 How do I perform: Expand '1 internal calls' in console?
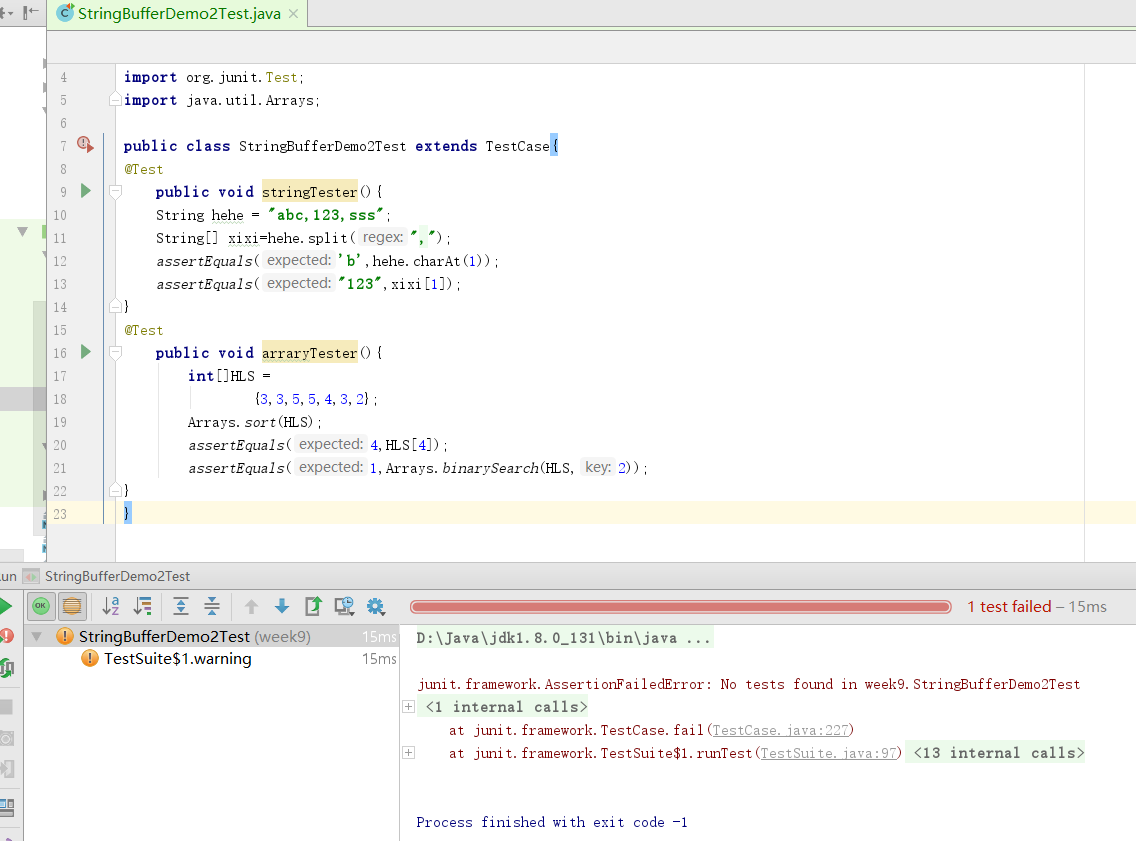[409, 707]
